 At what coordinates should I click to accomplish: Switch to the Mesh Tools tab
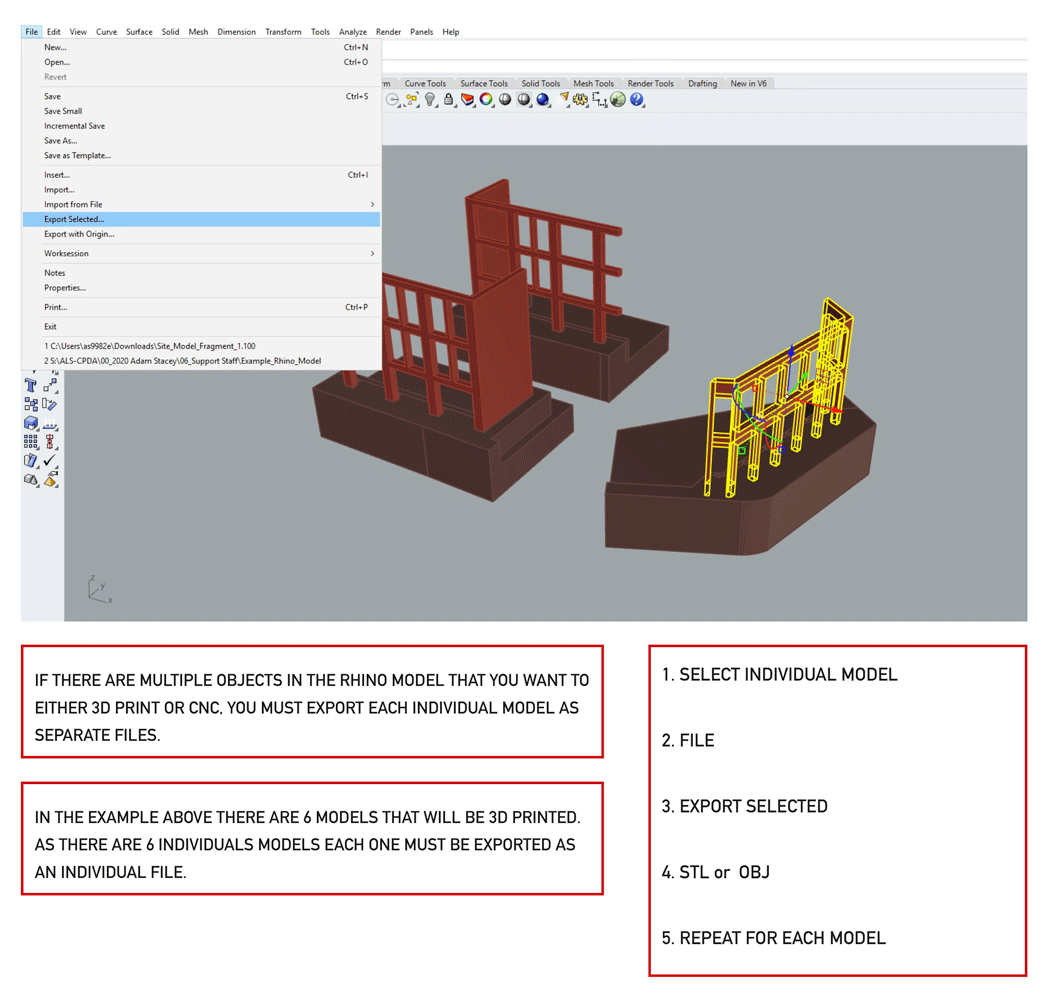[x=593, y=83]
